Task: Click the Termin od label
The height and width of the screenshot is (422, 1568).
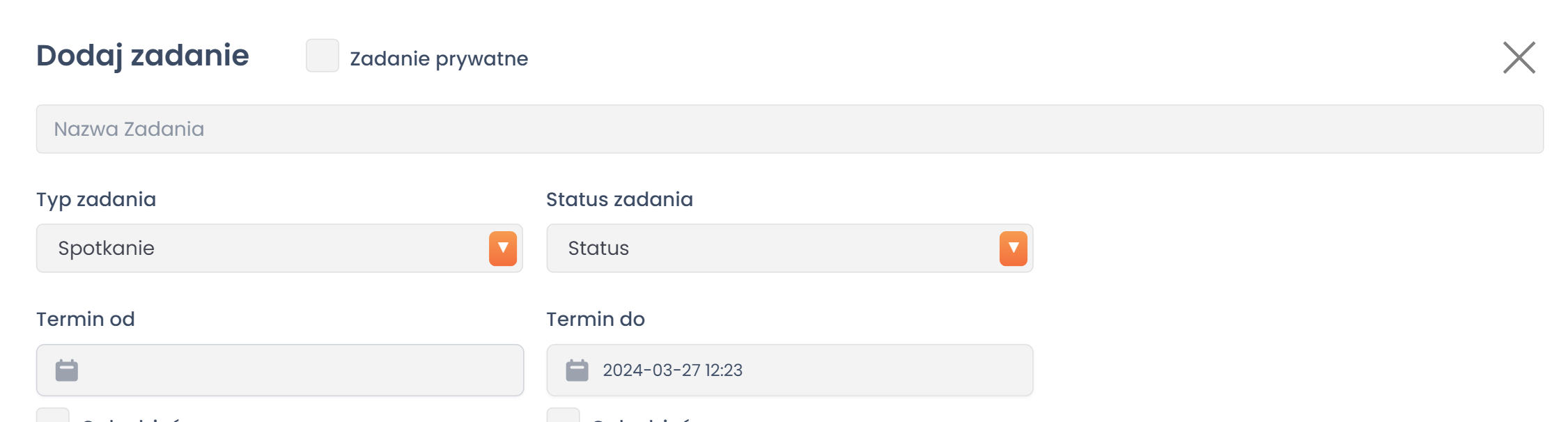Action: (x=86, y=320)
